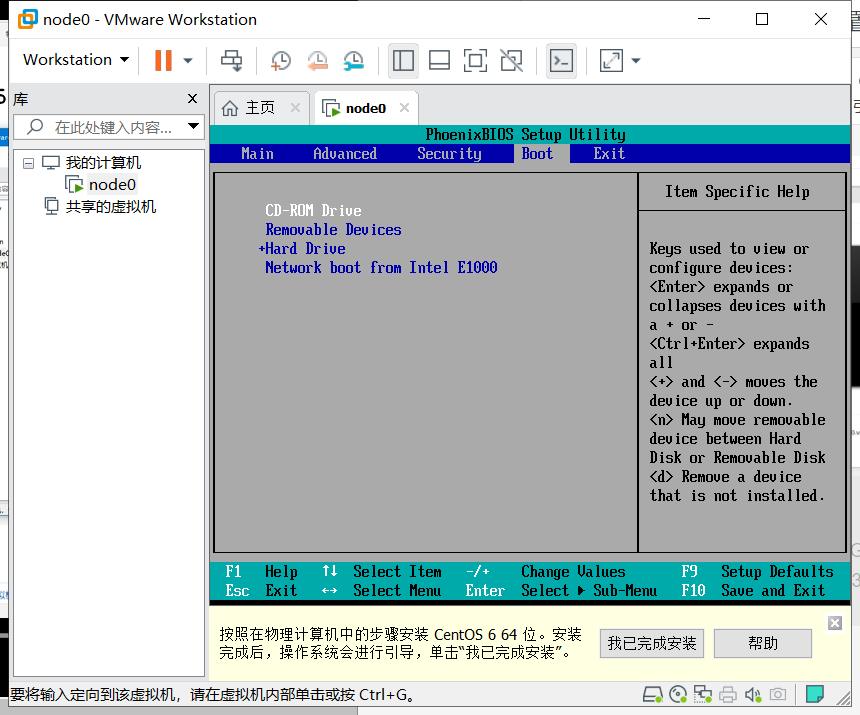Click the virtual sound card status icon
860x715 pixels.
point(751,694)
